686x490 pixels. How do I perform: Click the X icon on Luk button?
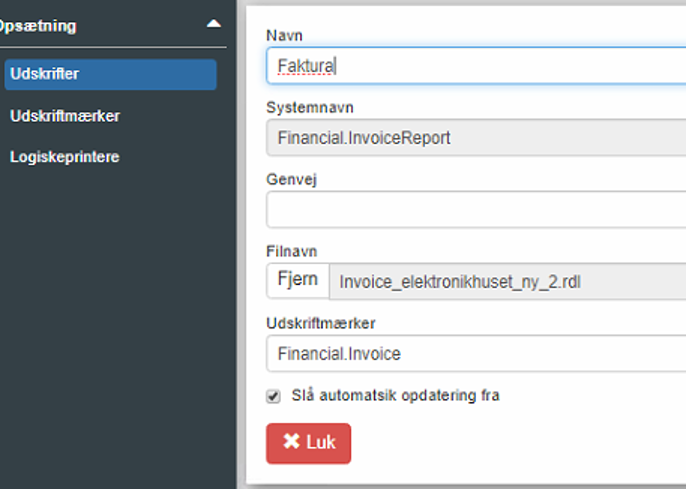coord(291,442)
